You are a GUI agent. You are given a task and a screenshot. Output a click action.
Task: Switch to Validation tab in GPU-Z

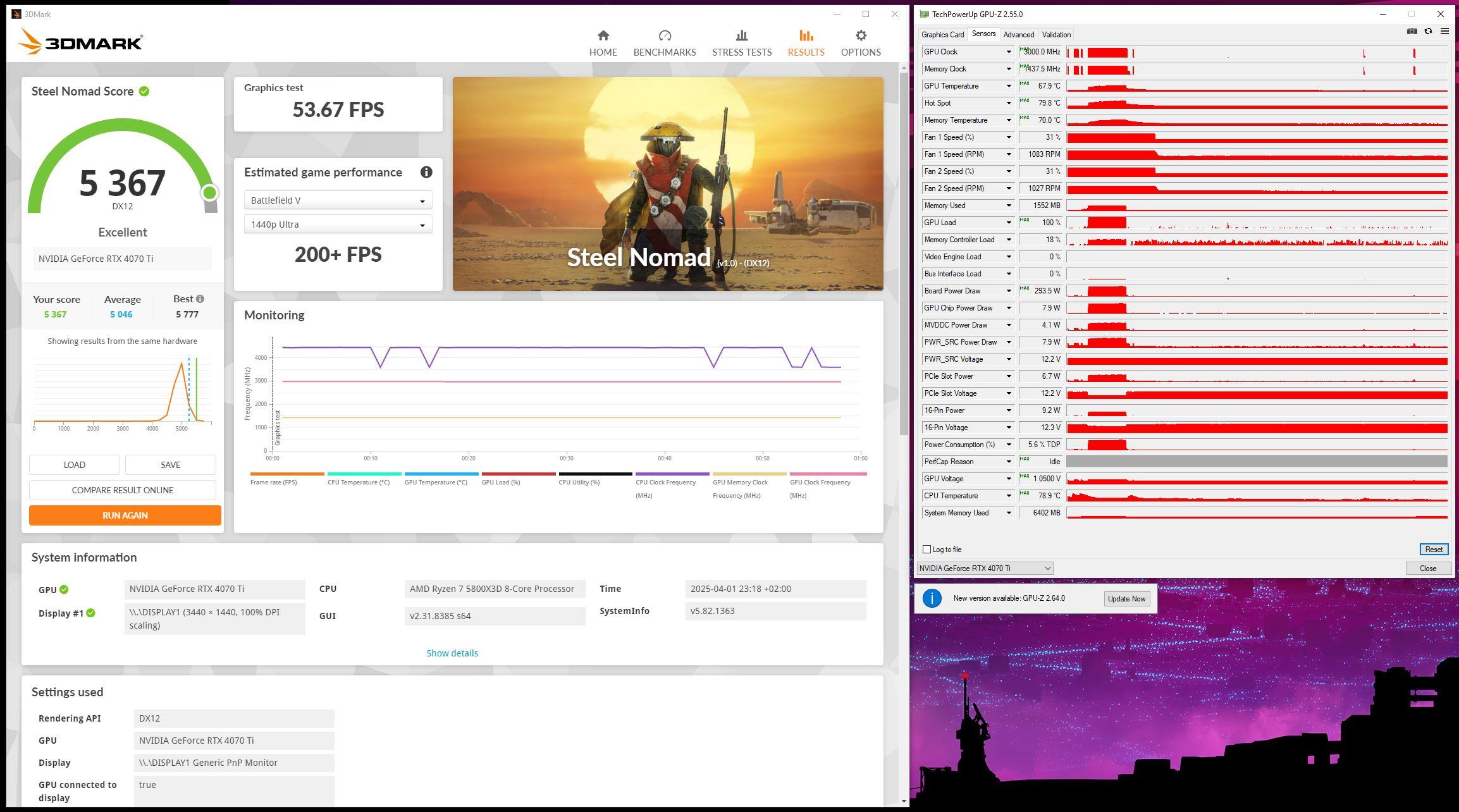1056,35
